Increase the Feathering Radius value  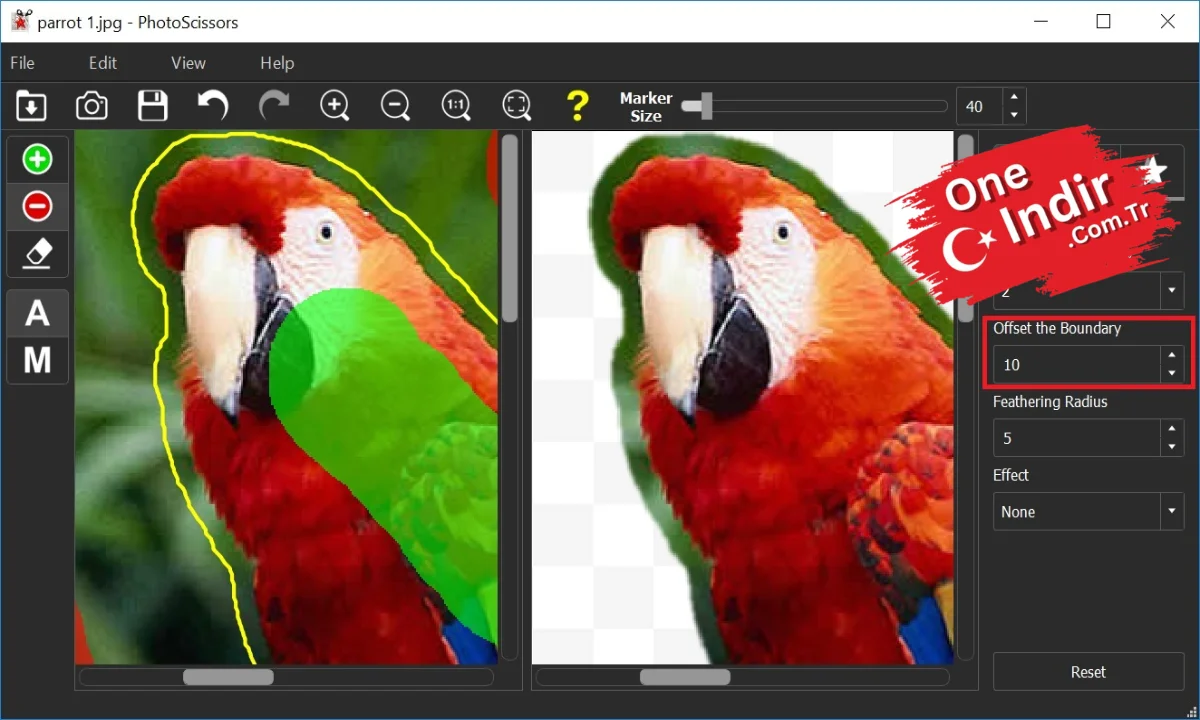pyautogui.click(x=1172, y=429)
